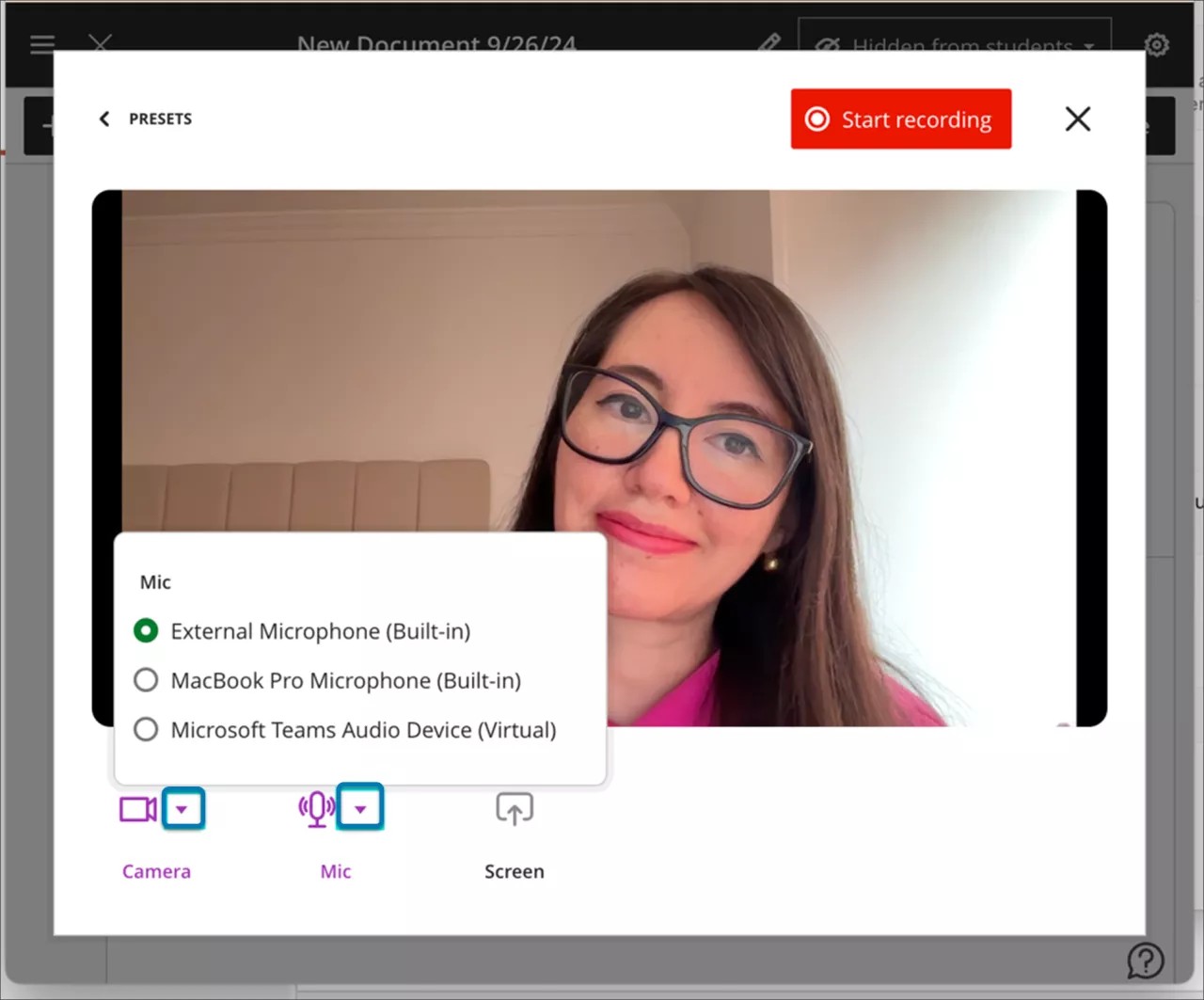Open the settings gear icon
The width and height of the screenshot is (1204, 1000).
click(x=1156, y=44)
